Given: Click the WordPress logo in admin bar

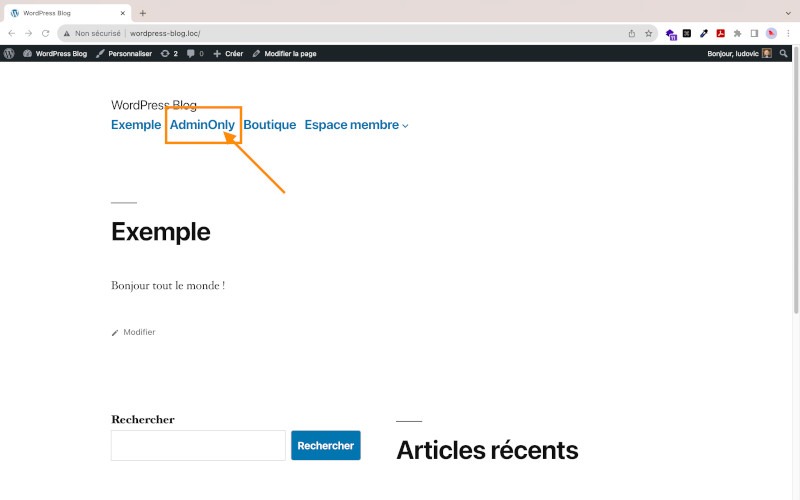Looking at the screenshot, I should tap(9, 53).
